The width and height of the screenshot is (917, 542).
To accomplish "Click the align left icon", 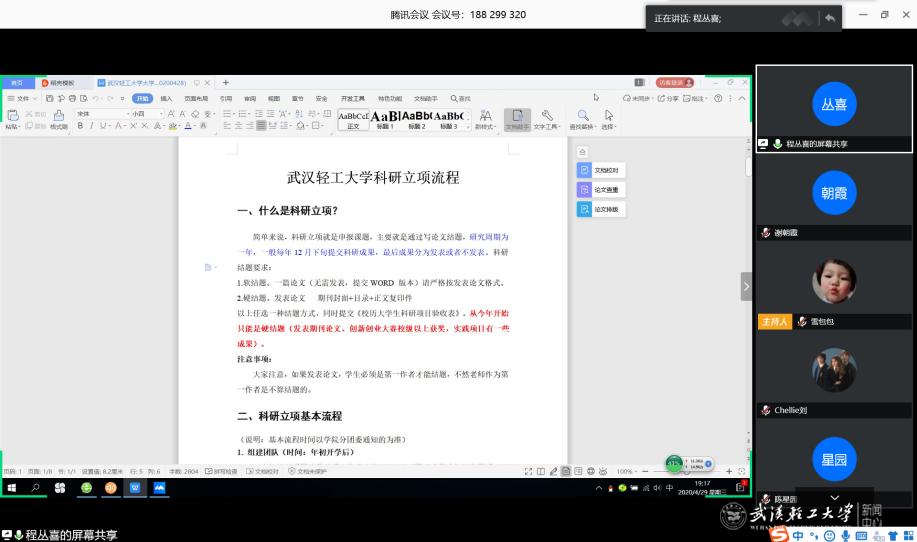I will 227,126.
